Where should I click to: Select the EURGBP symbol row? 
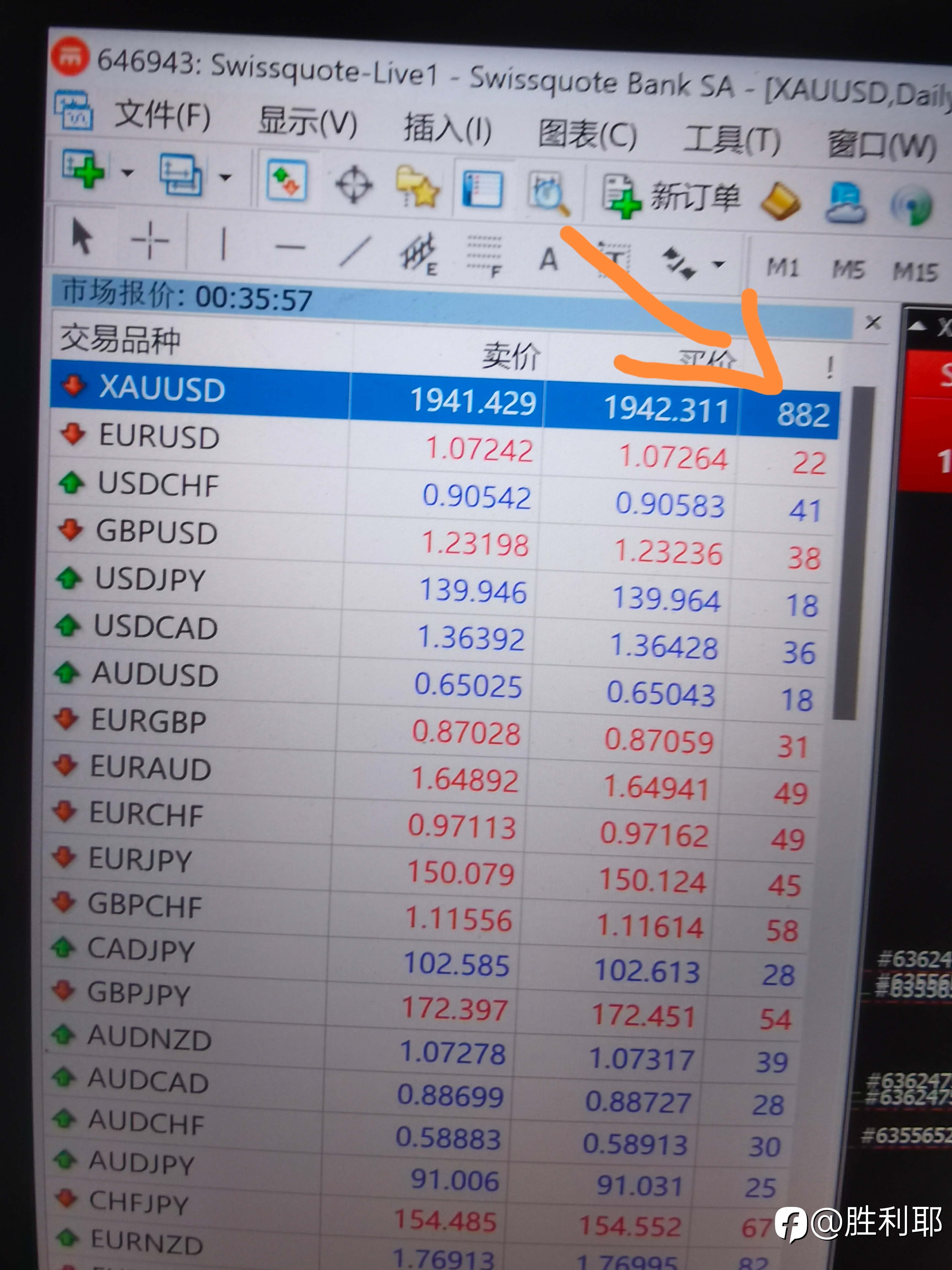[433, 733]
